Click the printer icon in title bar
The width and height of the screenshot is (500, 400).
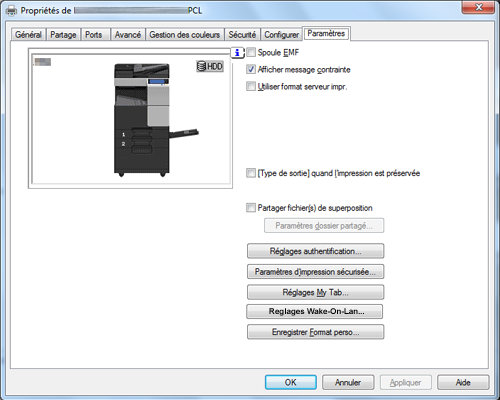12,10
